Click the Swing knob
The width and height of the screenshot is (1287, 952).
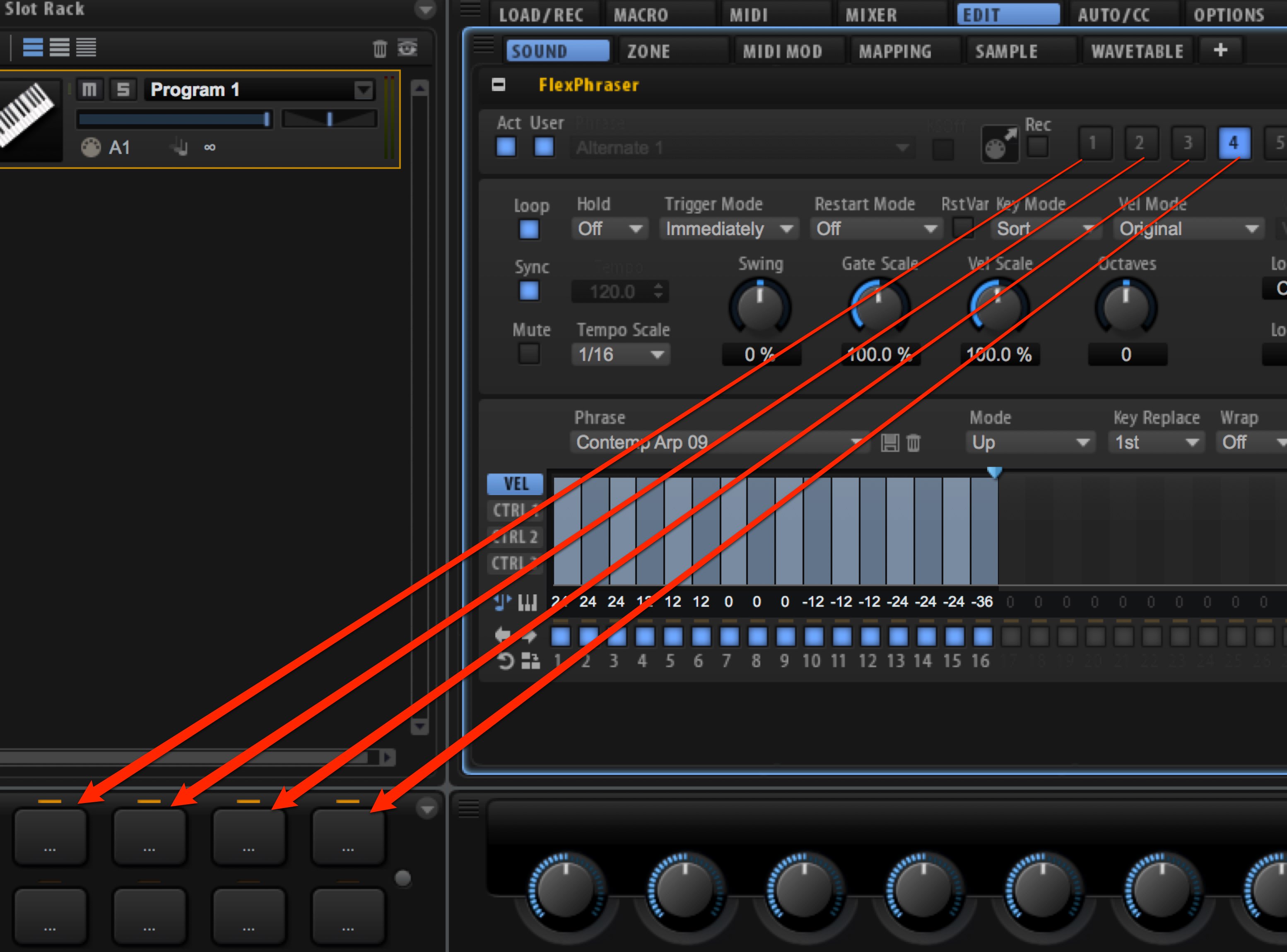point(759,307)
